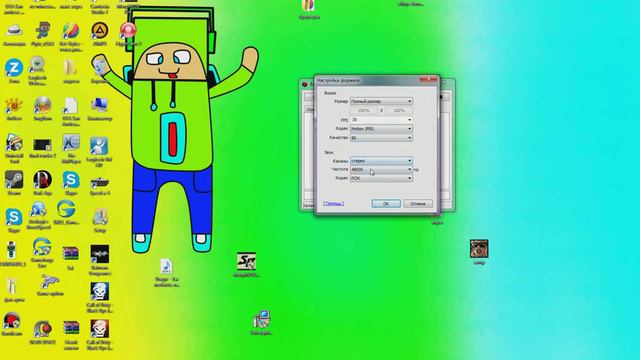The image size is (640, 360).
Task: Open the black-and-white Sm desktop icon
Action: coord(246,261)
